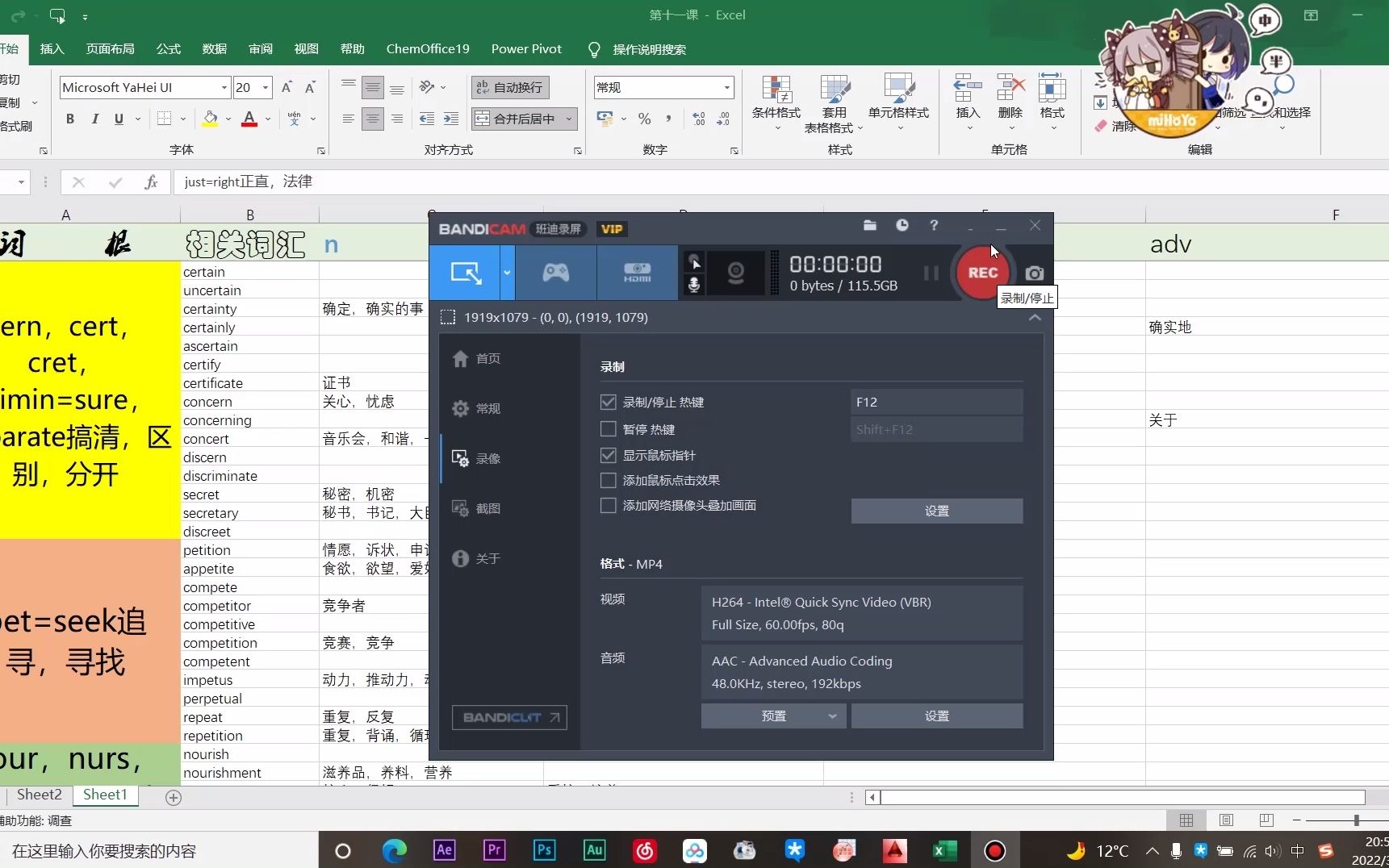Open Cell Styles gallery in Excel
1389x868 pixels.
898,103
